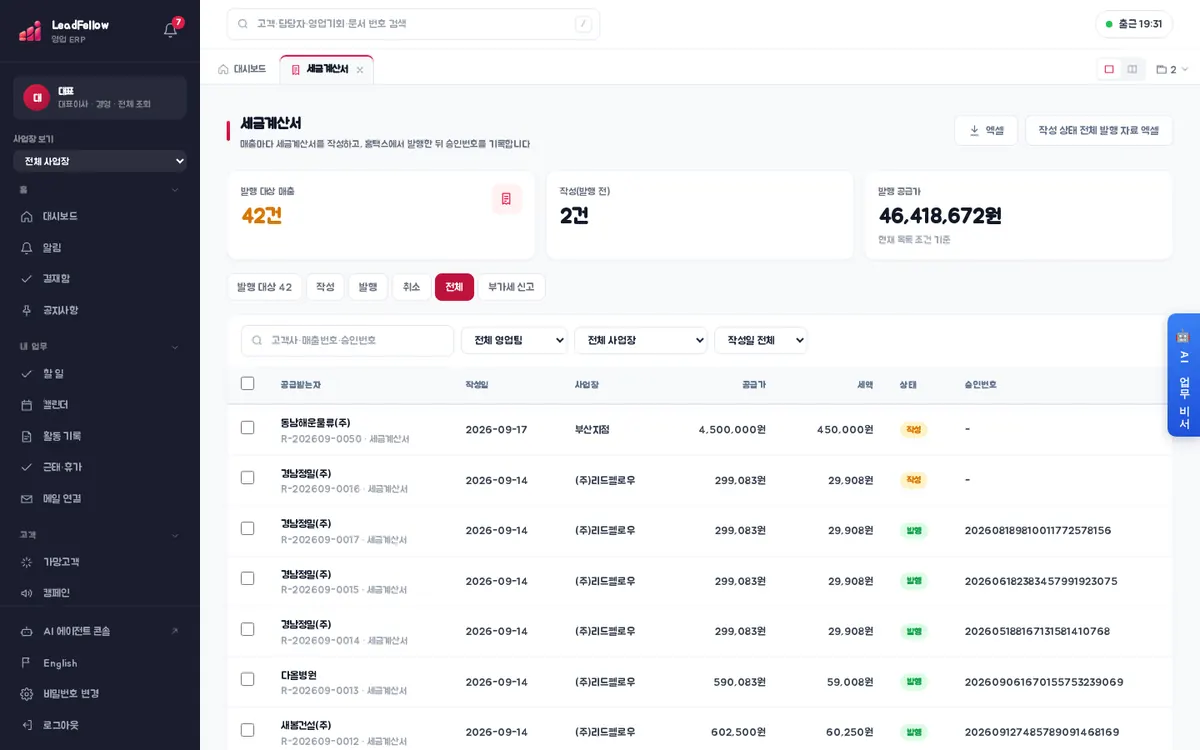Open the 부가세 신고 filter
The width and height of the screenshot is (1200, 750).
tap(511, 287)
